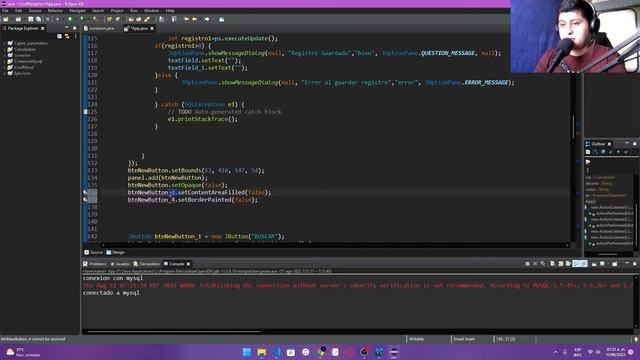The image size is (640, 360).
Task: Minimize the Console view
Action: (627, 264)
